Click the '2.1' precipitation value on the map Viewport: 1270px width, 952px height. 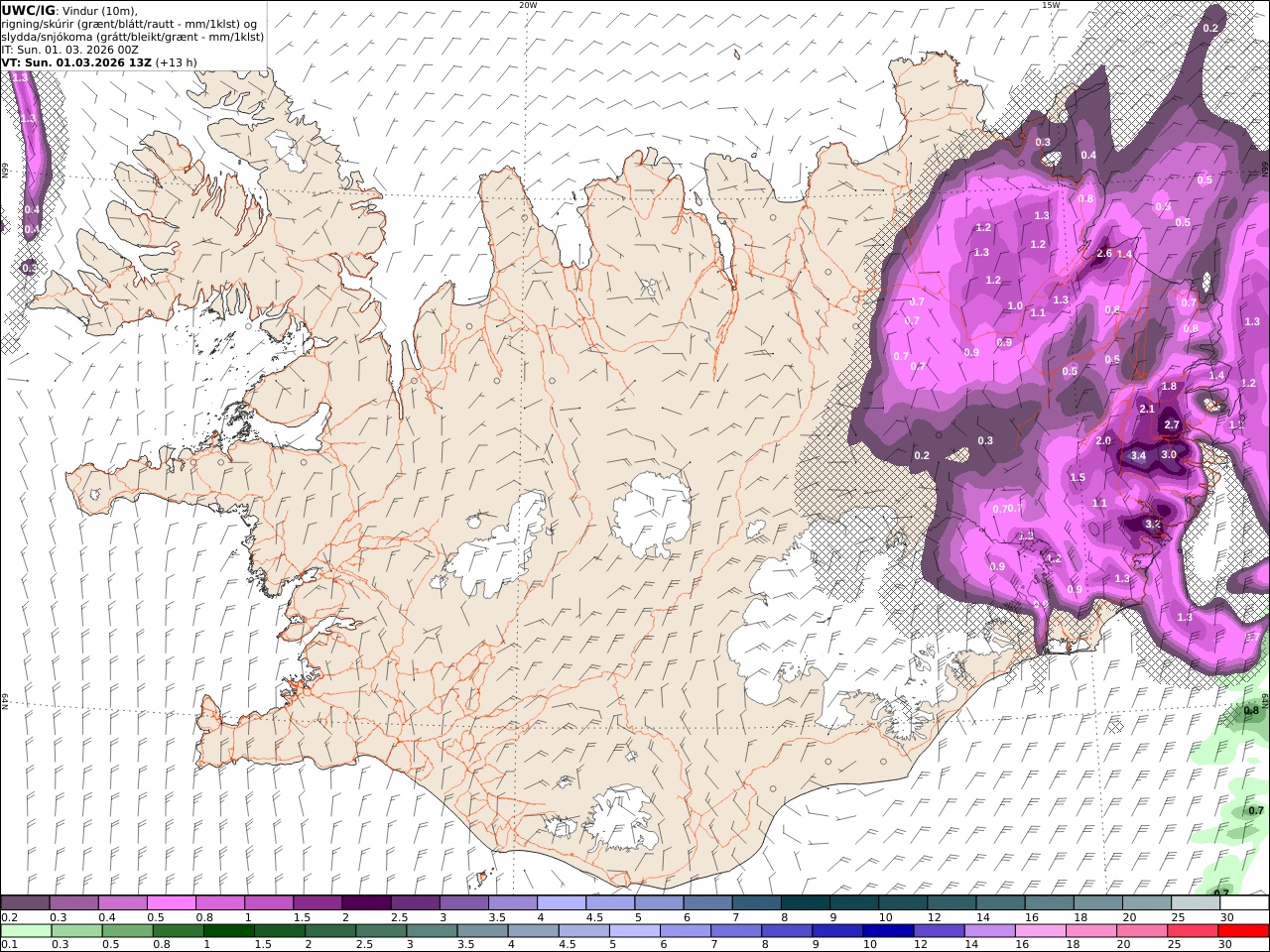[1147, 409]
